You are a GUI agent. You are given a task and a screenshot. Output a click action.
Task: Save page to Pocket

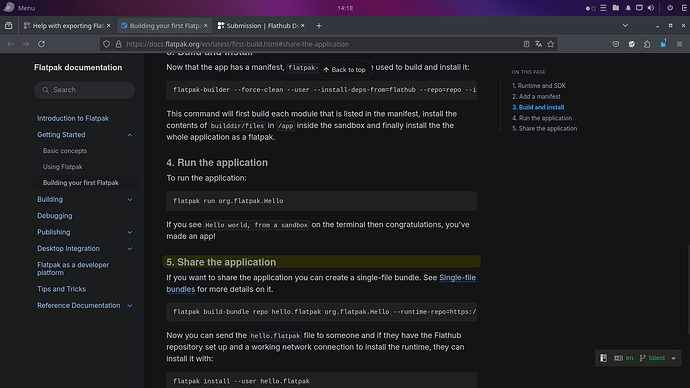click(x=616, y=44)
